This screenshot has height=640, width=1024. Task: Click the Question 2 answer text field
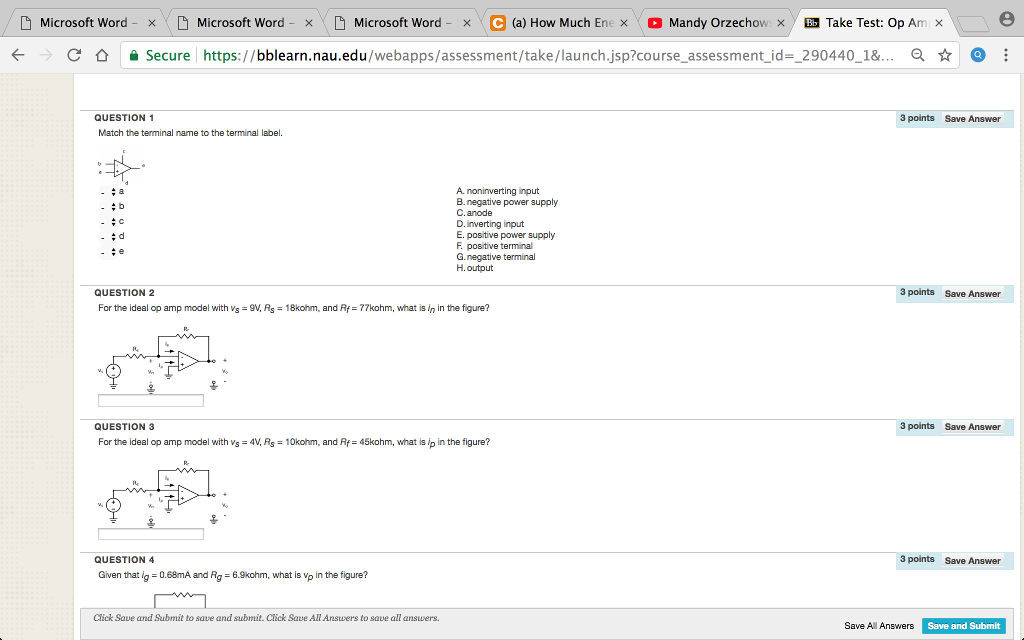pos(151,401)
